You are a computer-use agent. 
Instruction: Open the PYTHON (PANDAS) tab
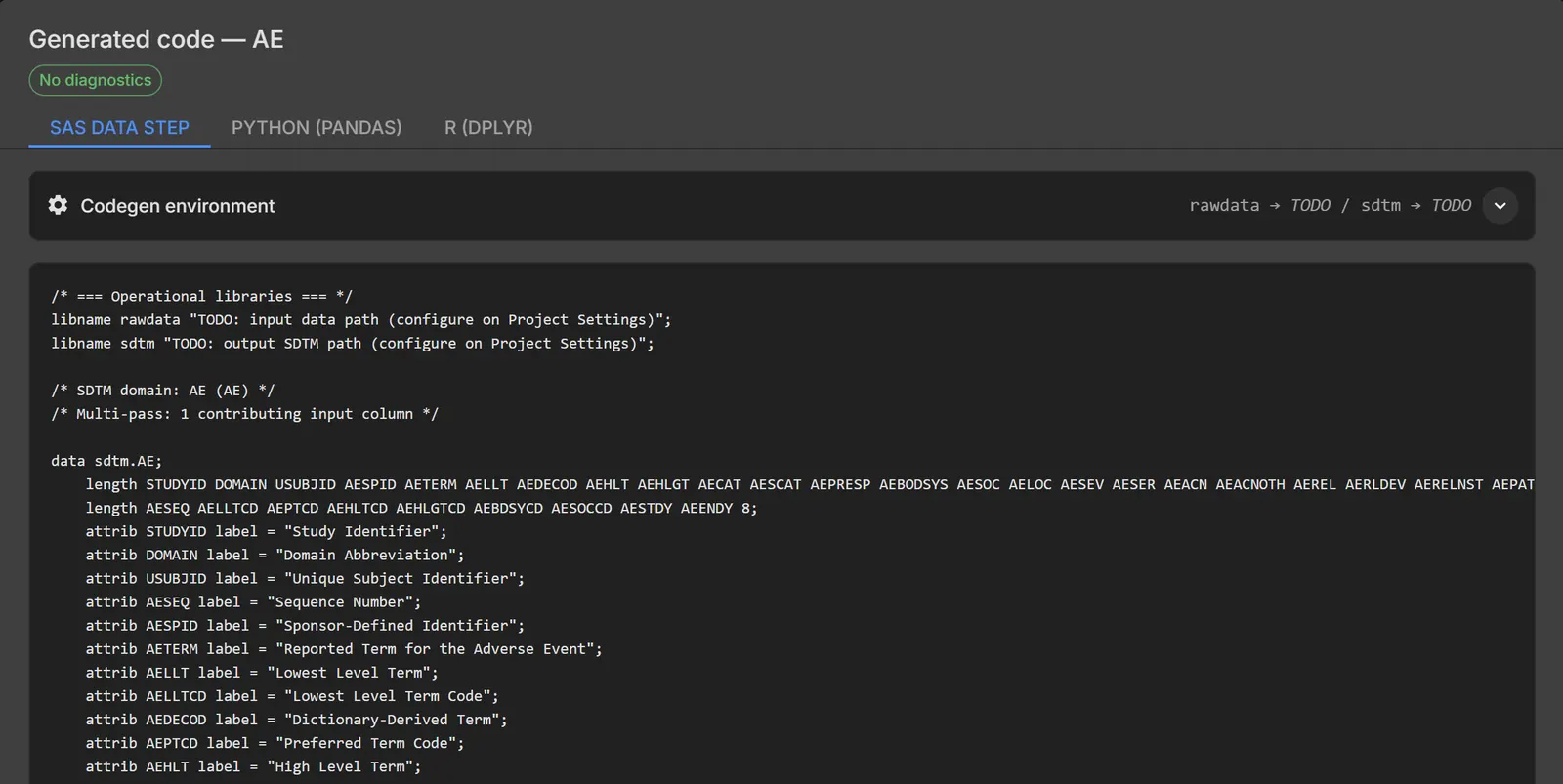click(317, 128)
